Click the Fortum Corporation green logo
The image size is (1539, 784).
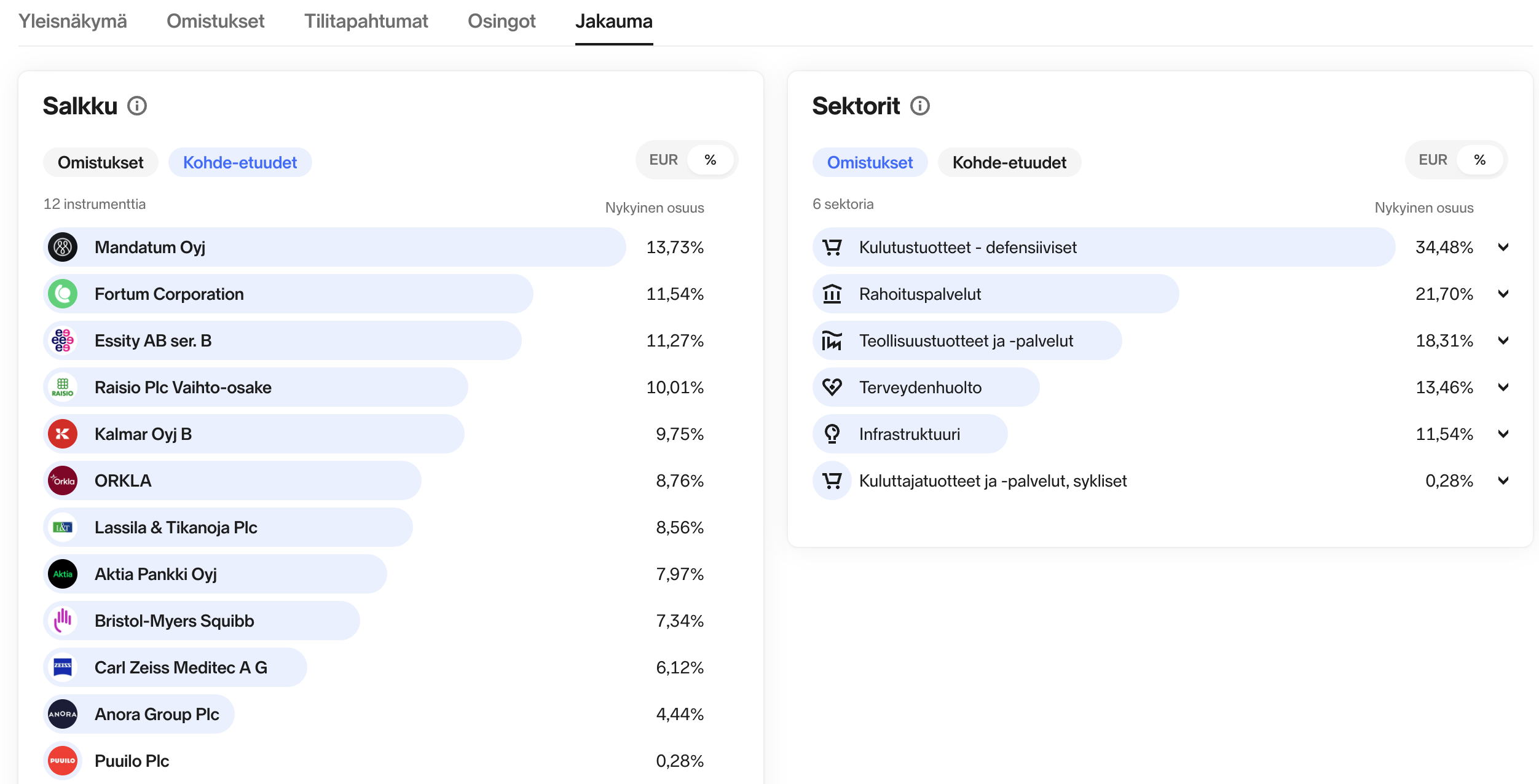pyautogui.click(x=63, y=294)
